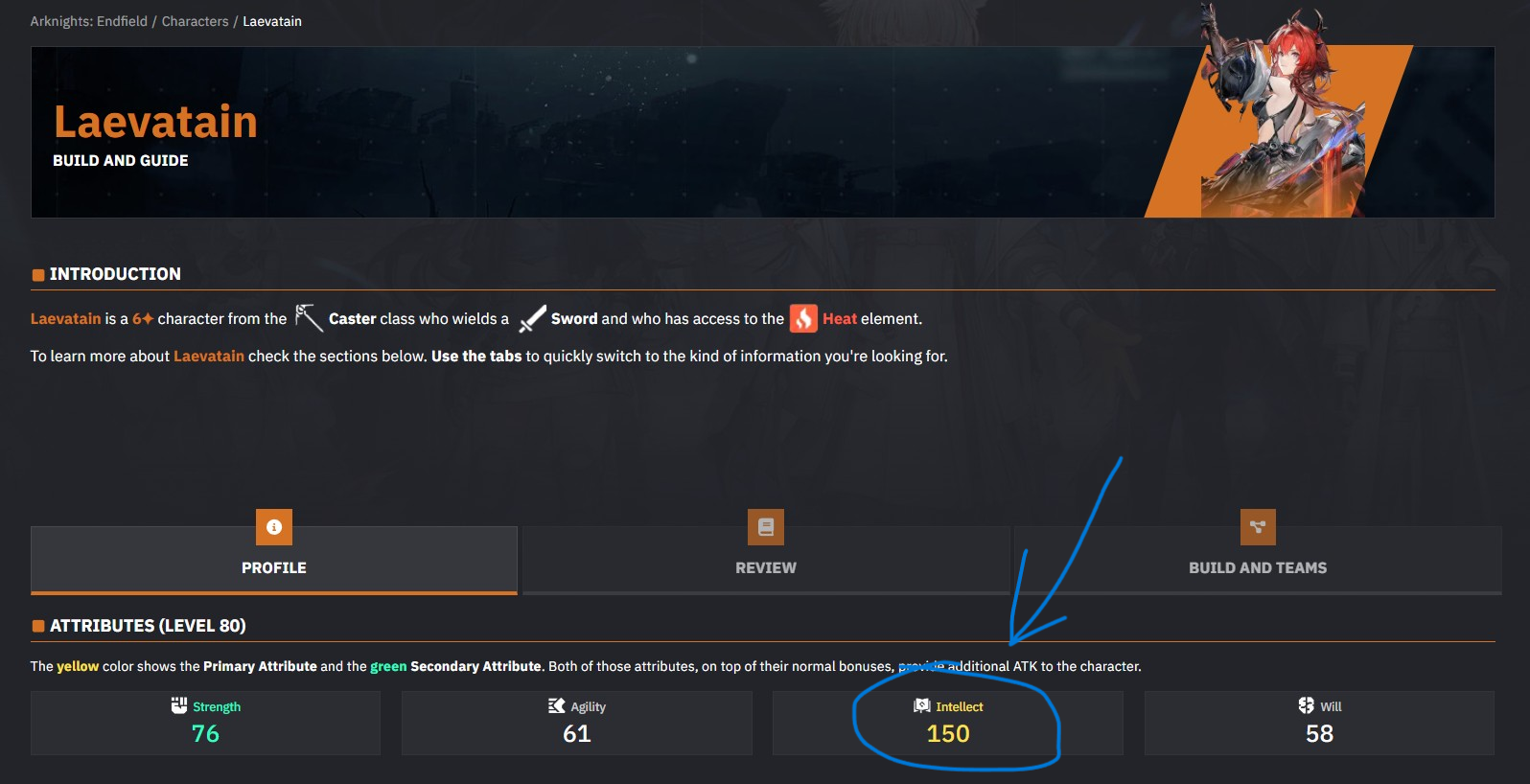Go to Arknights: Endfield breadcrumb link

pyautogui.click(x=89, y=21)
